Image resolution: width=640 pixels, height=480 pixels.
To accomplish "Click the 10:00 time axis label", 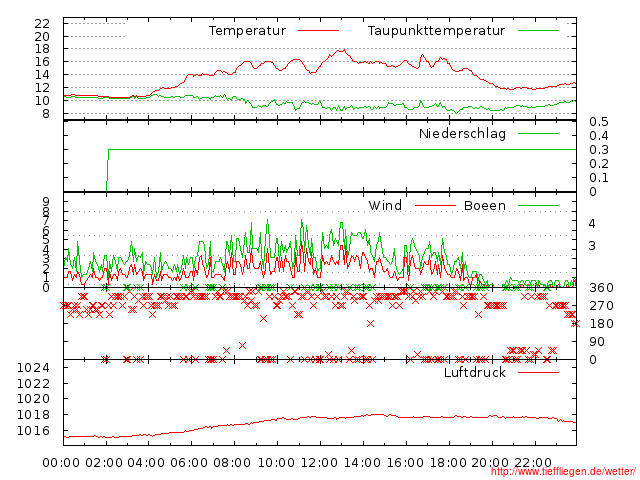I will [277, 463].
